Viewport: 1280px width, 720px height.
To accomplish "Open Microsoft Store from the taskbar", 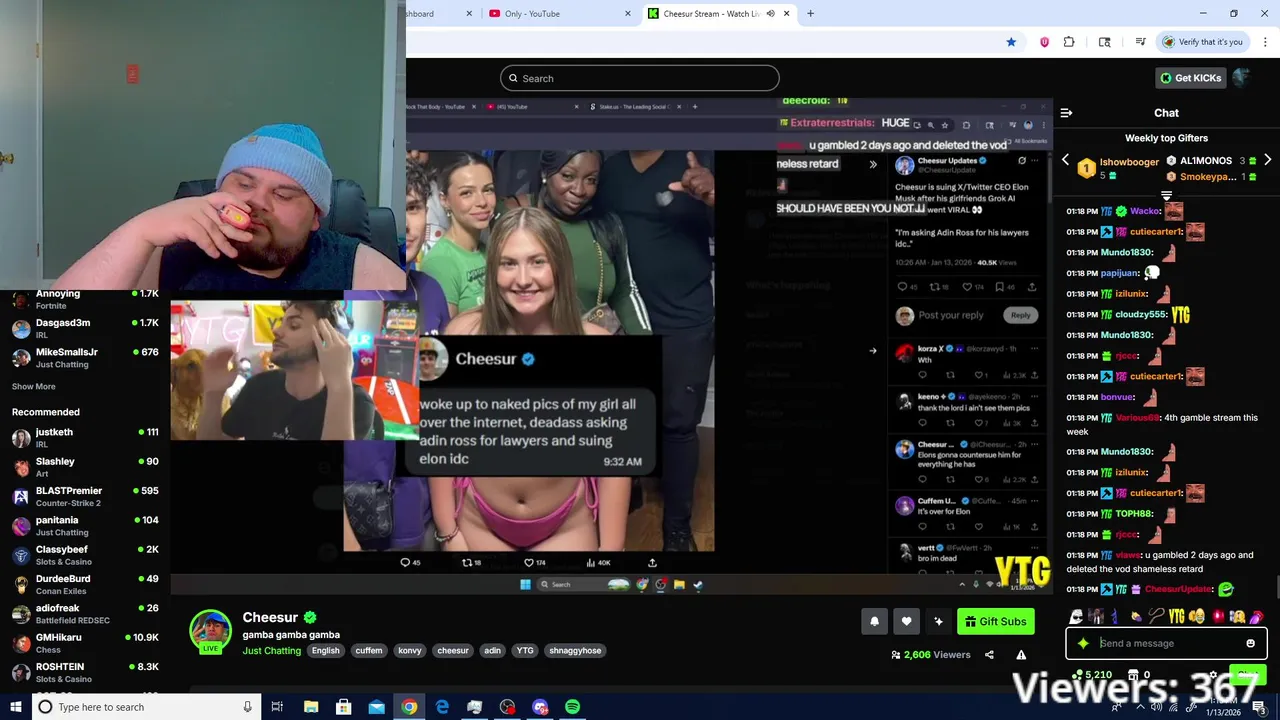I will coord(343,707).
